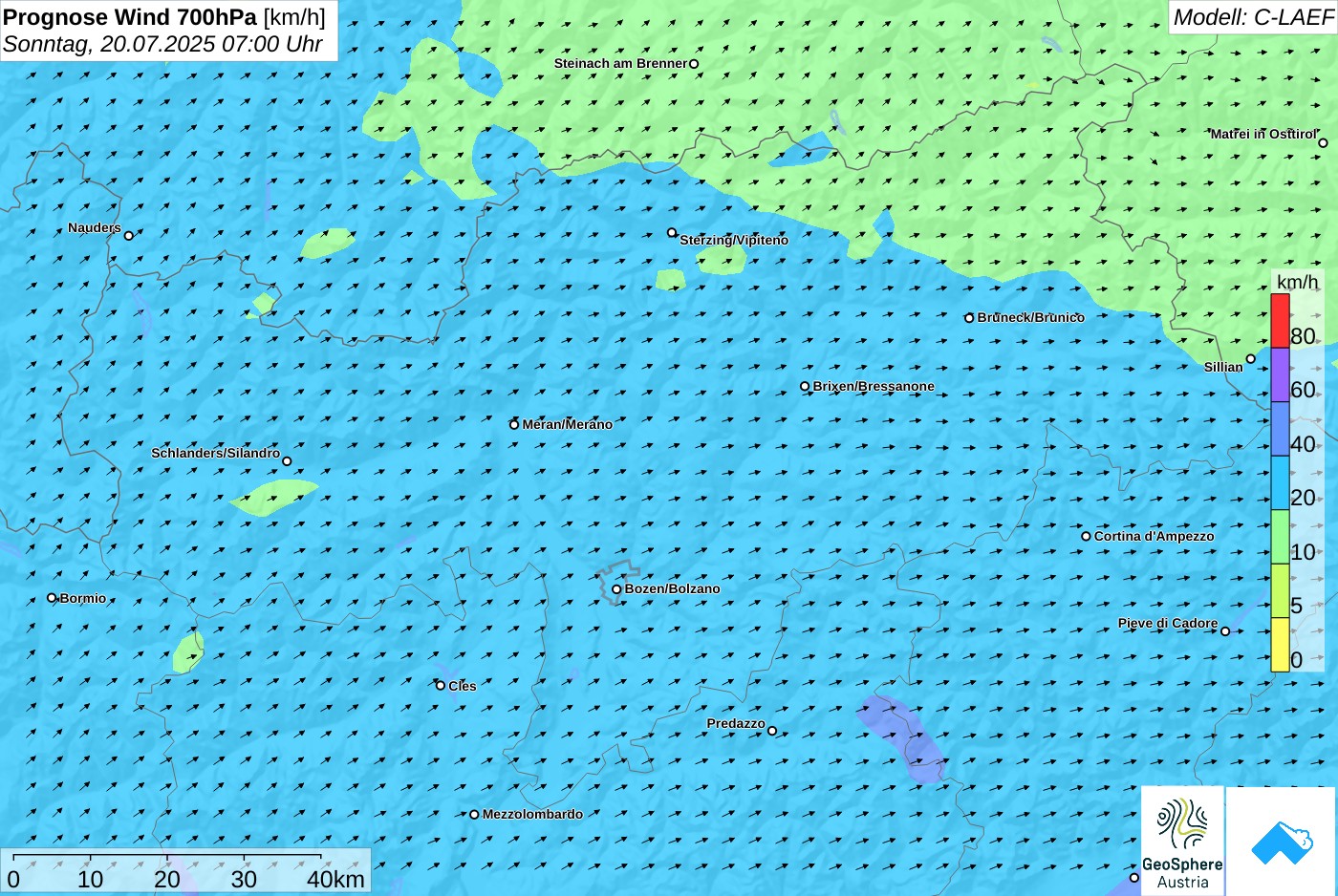The height and width of the screenshot is (896, 1338).
Task: Click the Predazzo marker circle
Action: [x=772, y=731]
